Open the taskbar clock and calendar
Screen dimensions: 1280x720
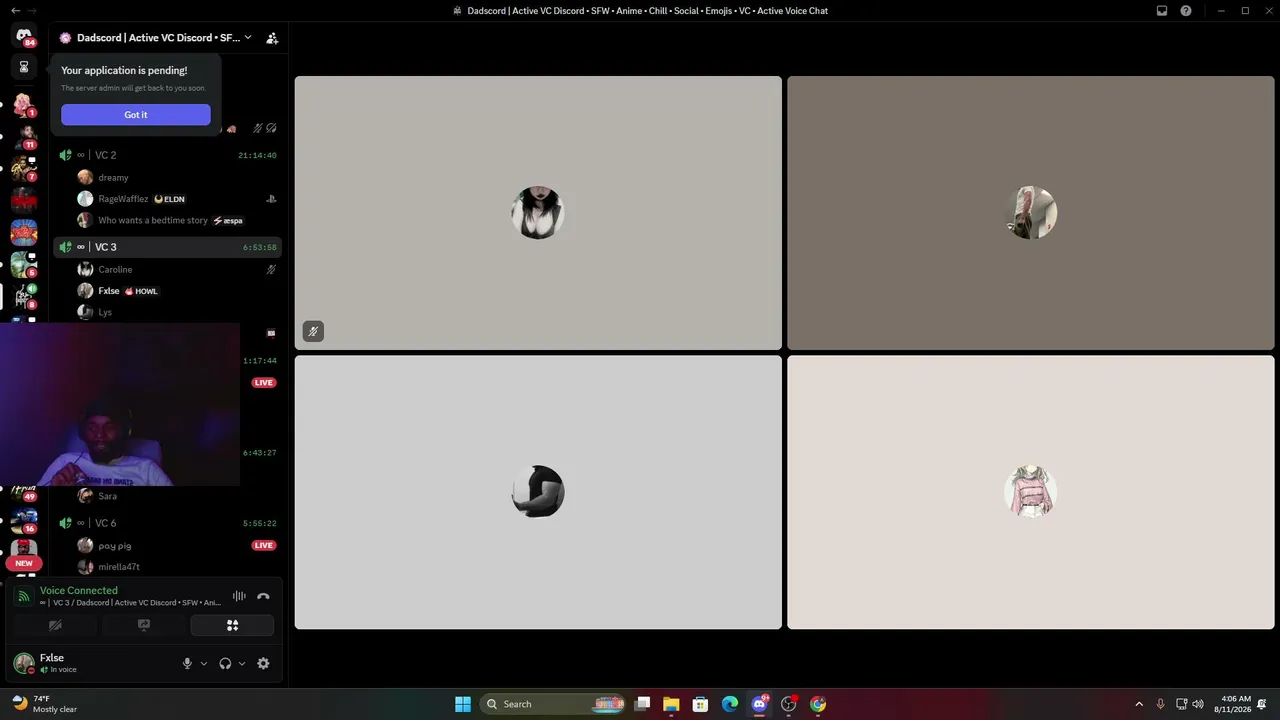1232,704
